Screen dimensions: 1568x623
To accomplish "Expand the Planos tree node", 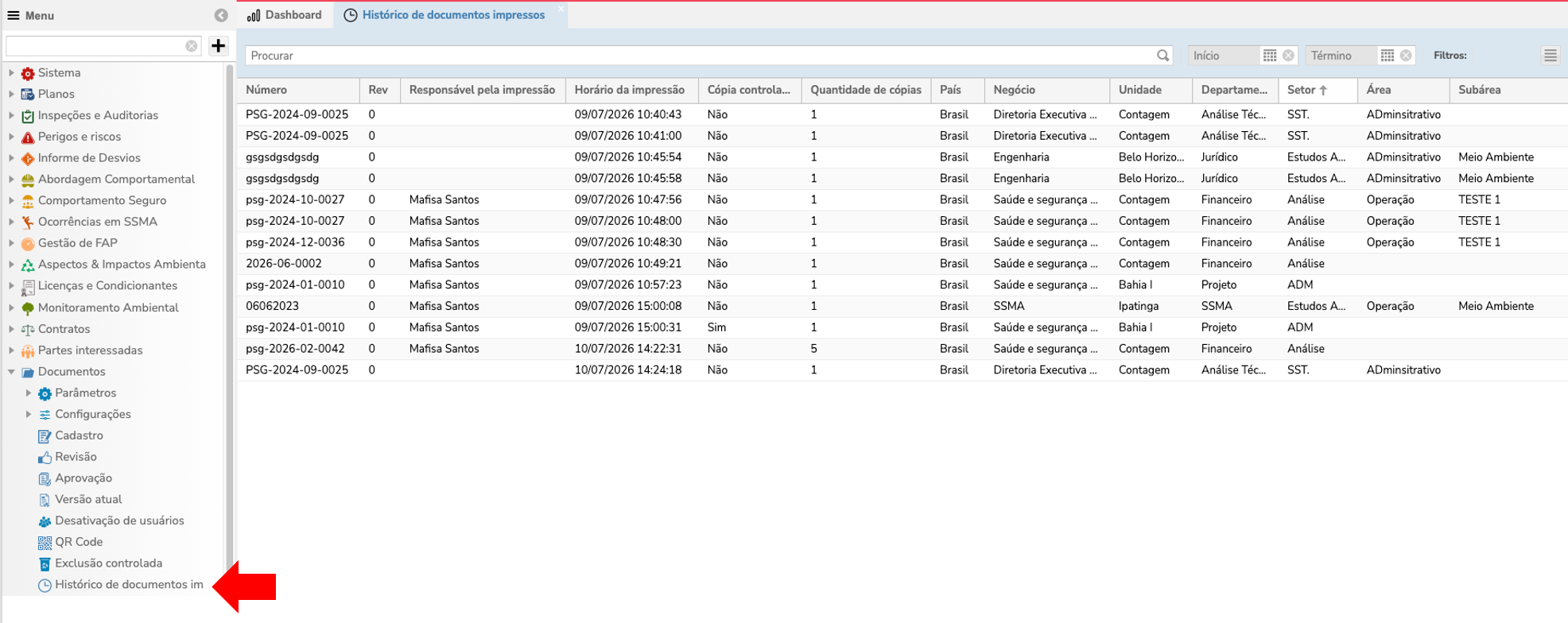I will [11, 94].
